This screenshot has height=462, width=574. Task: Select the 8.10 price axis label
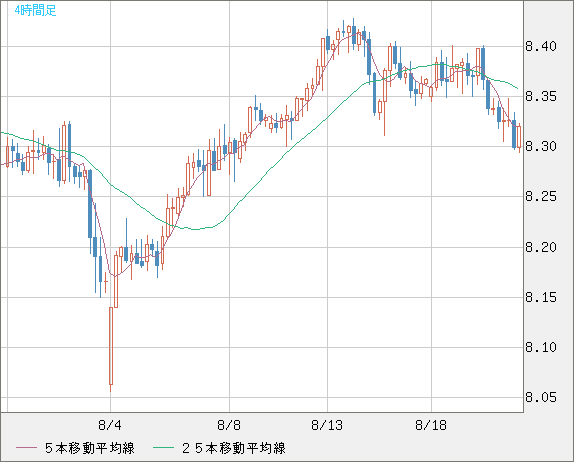[541, 347]
